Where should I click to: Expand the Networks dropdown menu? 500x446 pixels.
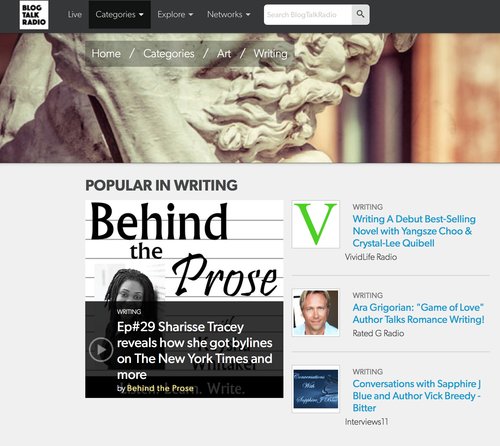pyautogui.click(x=229, y=15)
